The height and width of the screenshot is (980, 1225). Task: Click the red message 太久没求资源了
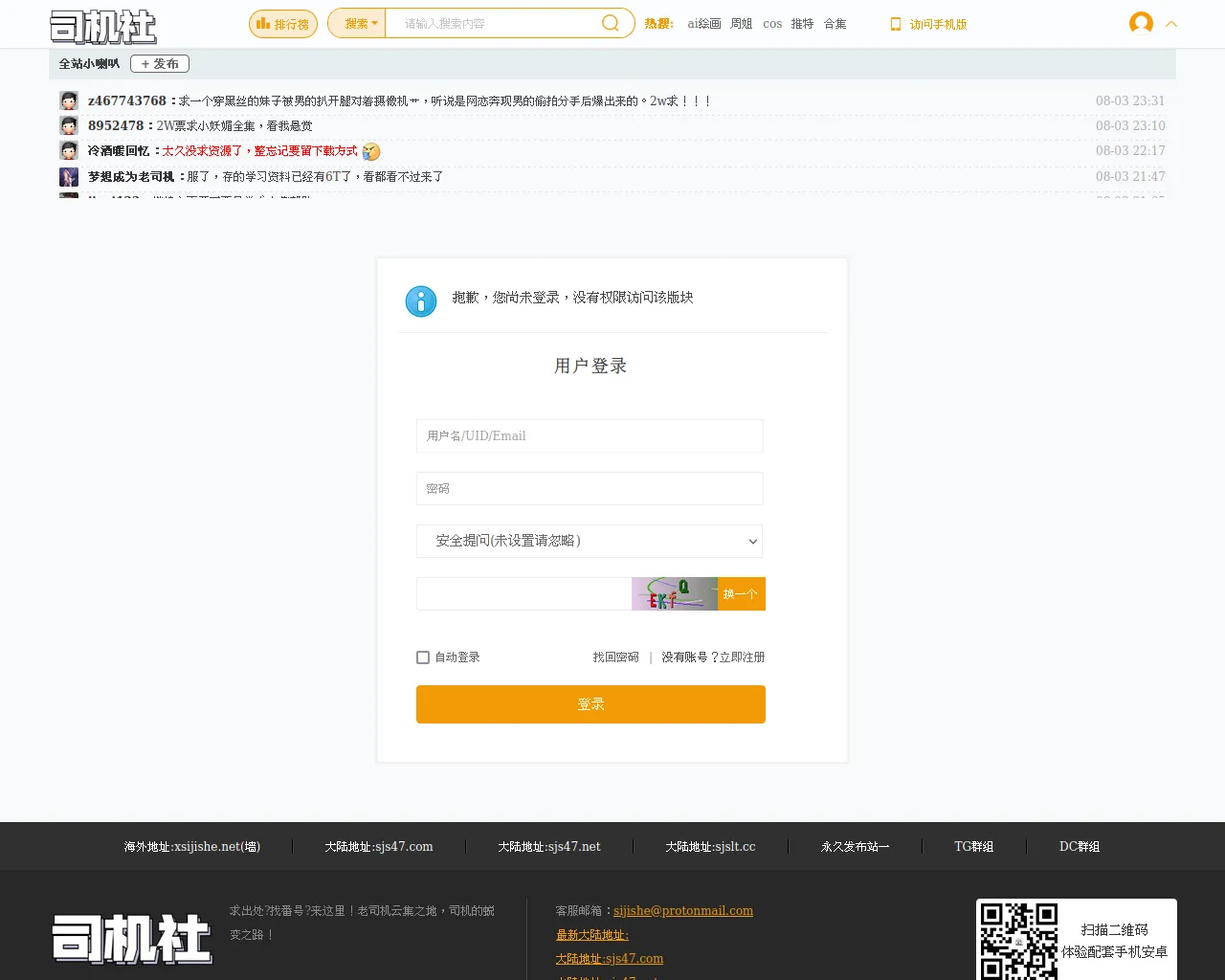coord(259,150)
